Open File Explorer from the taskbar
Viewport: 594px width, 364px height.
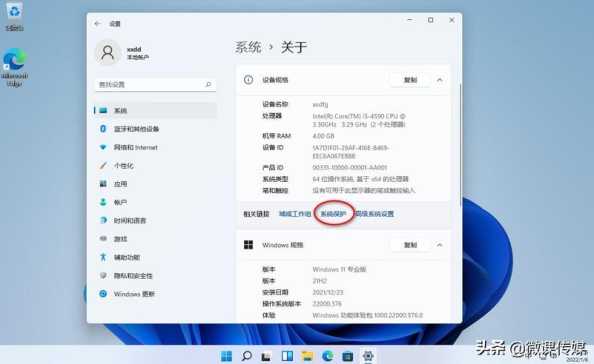tap(307, 356)
